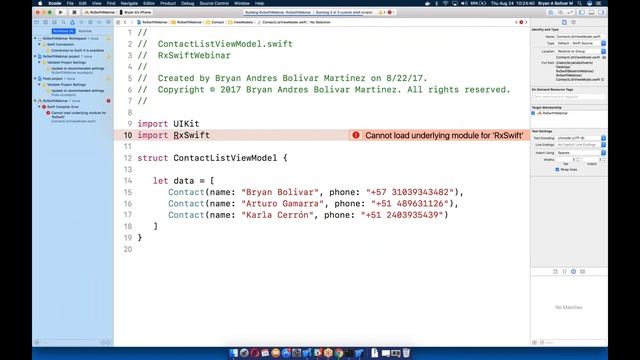Viewport: 640px width, 360px height.
Task: Show the Version editor
Action: (570, 12)
